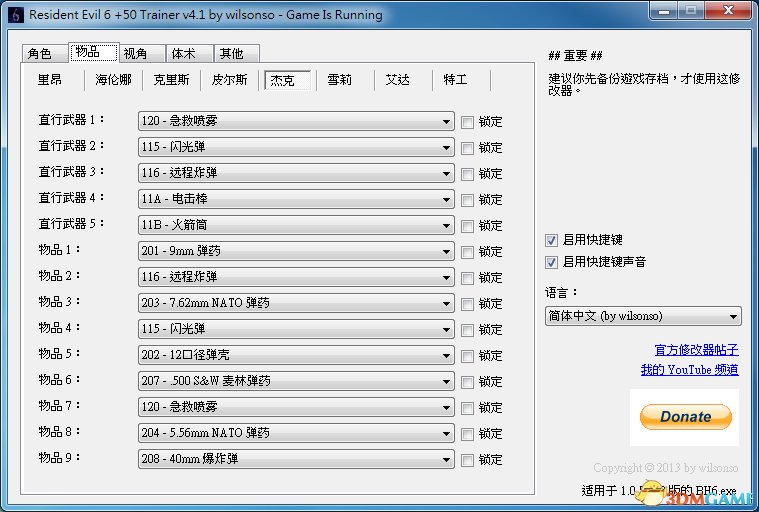Open the 物品 1 dropdown
This screenshot has width=759, height=512.
coord(296,252)
